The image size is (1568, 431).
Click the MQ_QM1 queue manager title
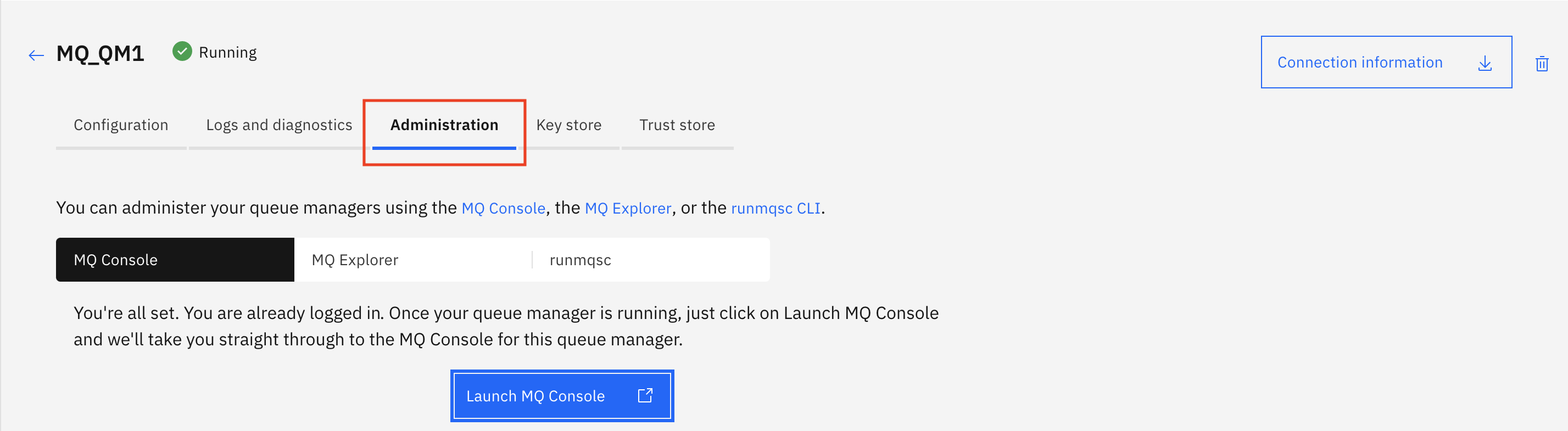[101, 54]
